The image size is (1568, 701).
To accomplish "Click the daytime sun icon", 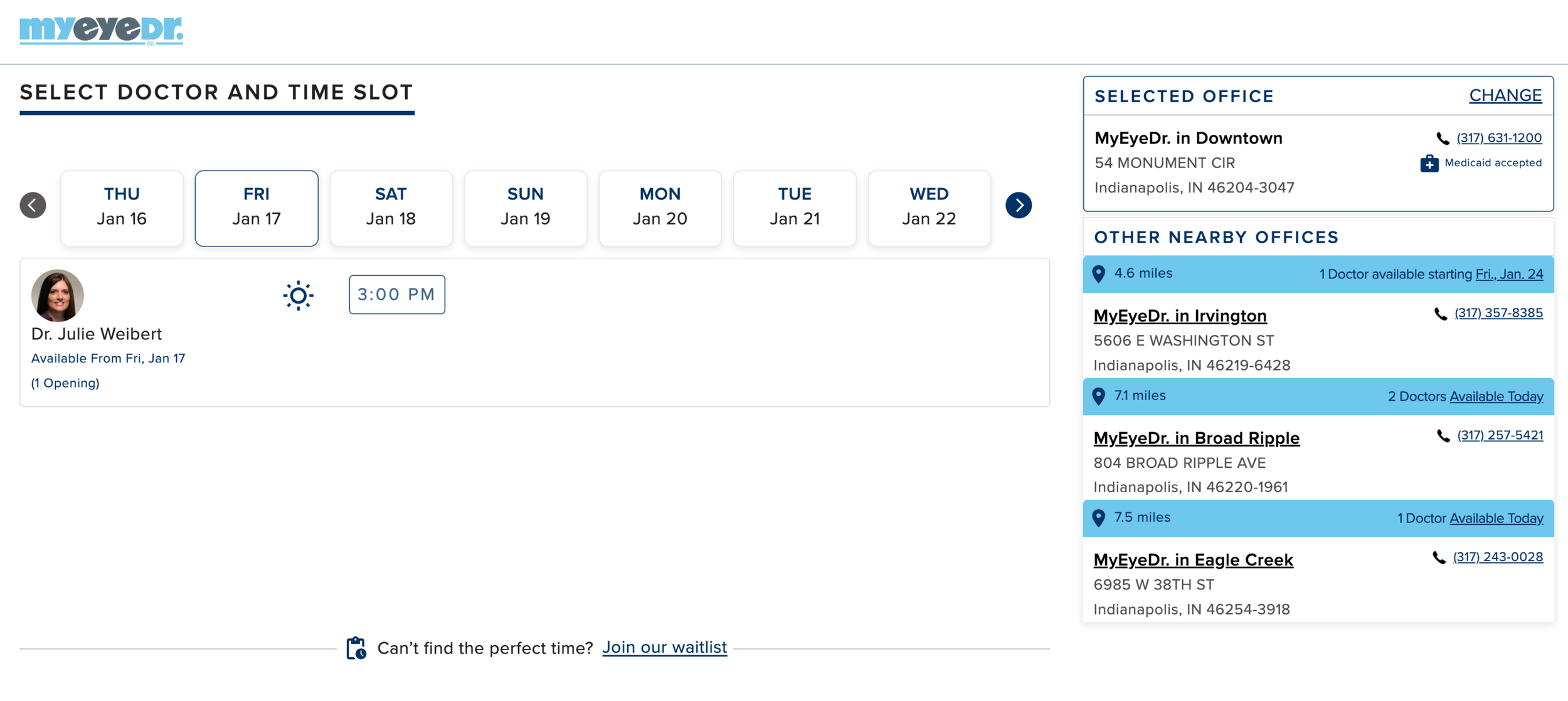I will tap(298, 295).
